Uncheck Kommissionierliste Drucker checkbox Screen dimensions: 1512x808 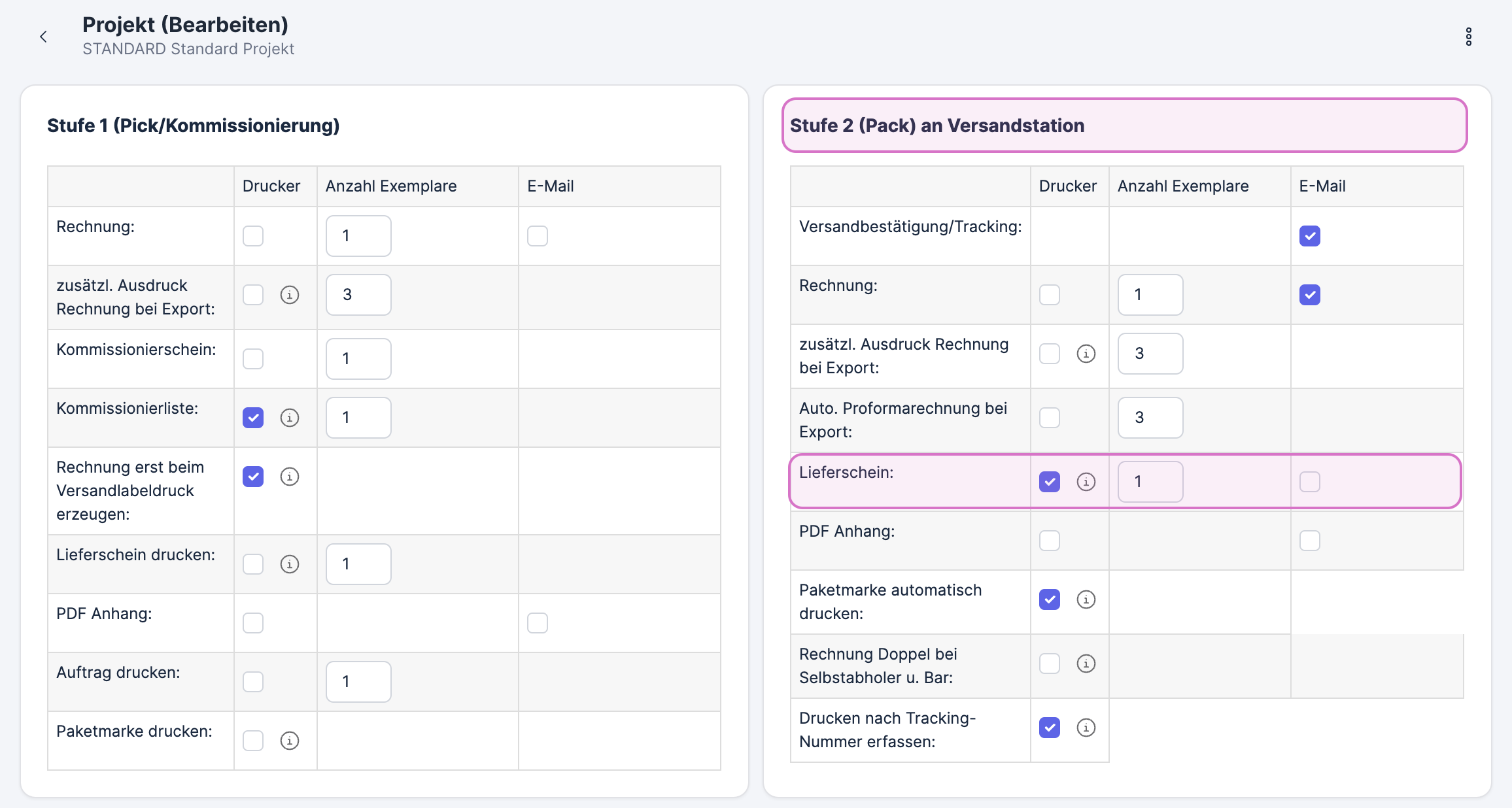(x=253, y=418)
